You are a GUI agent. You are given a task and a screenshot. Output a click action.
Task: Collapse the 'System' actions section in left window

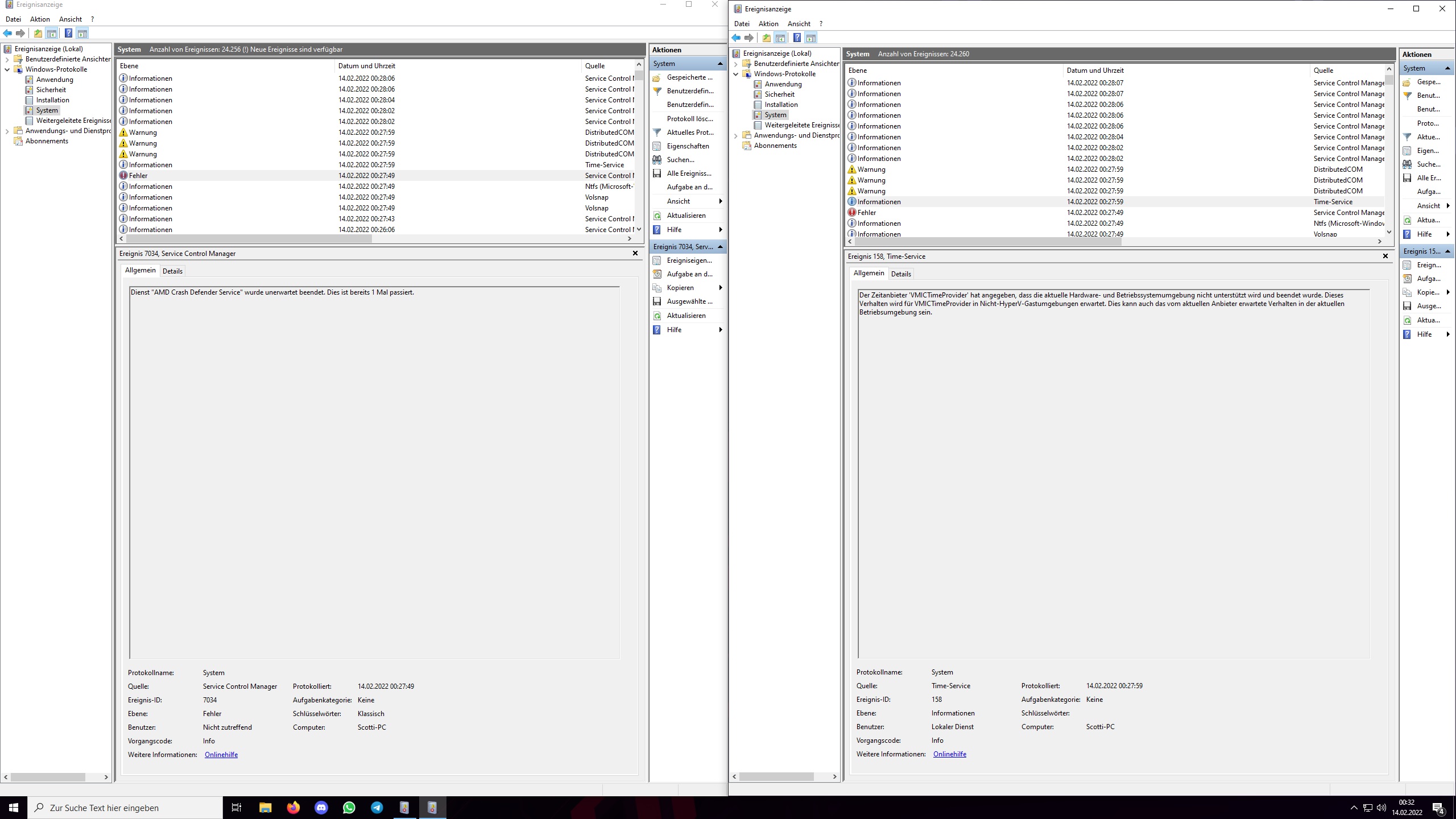tap(720, 64)
